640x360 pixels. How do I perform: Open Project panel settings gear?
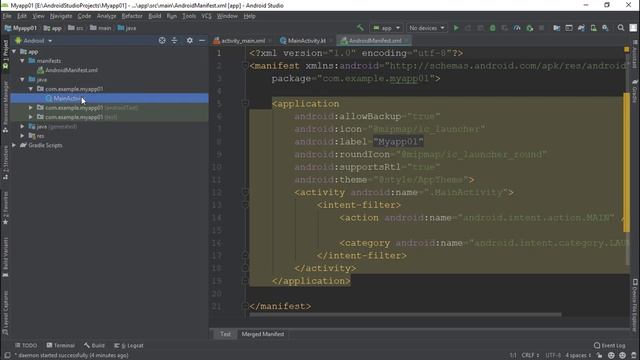189,40
